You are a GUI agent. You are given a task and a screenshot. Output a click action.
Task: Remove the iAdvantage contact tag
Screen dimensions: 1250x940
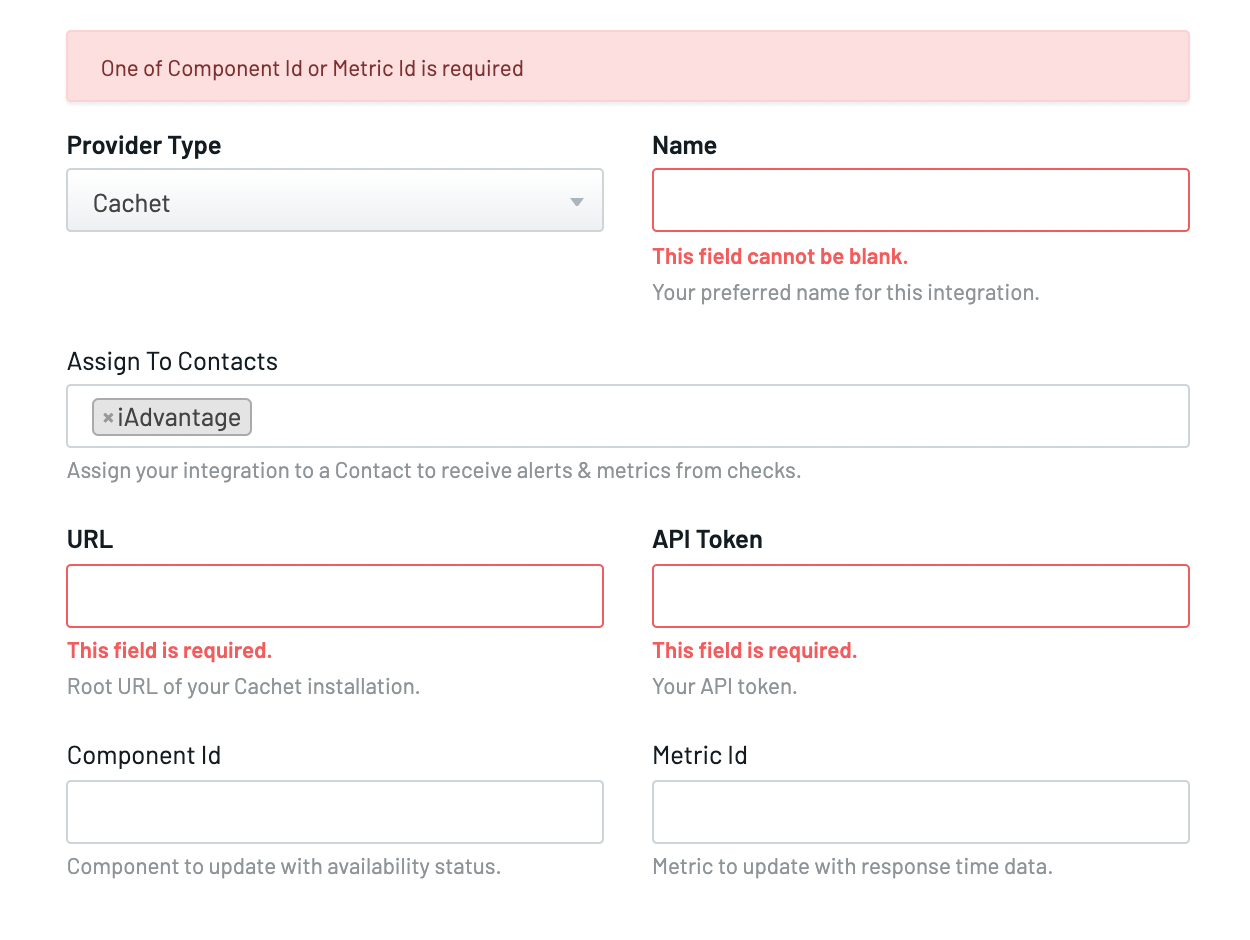107,417
